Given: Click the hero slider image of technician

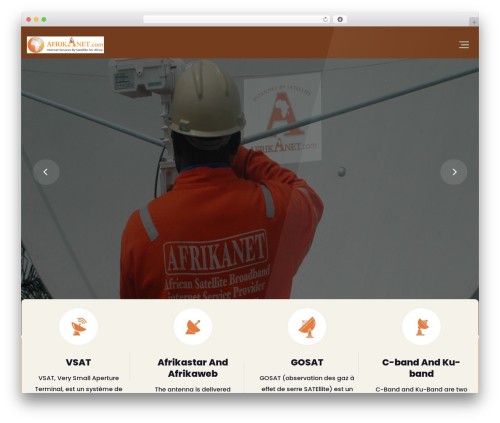Looking at the screenshot, I should pos(250,178).
